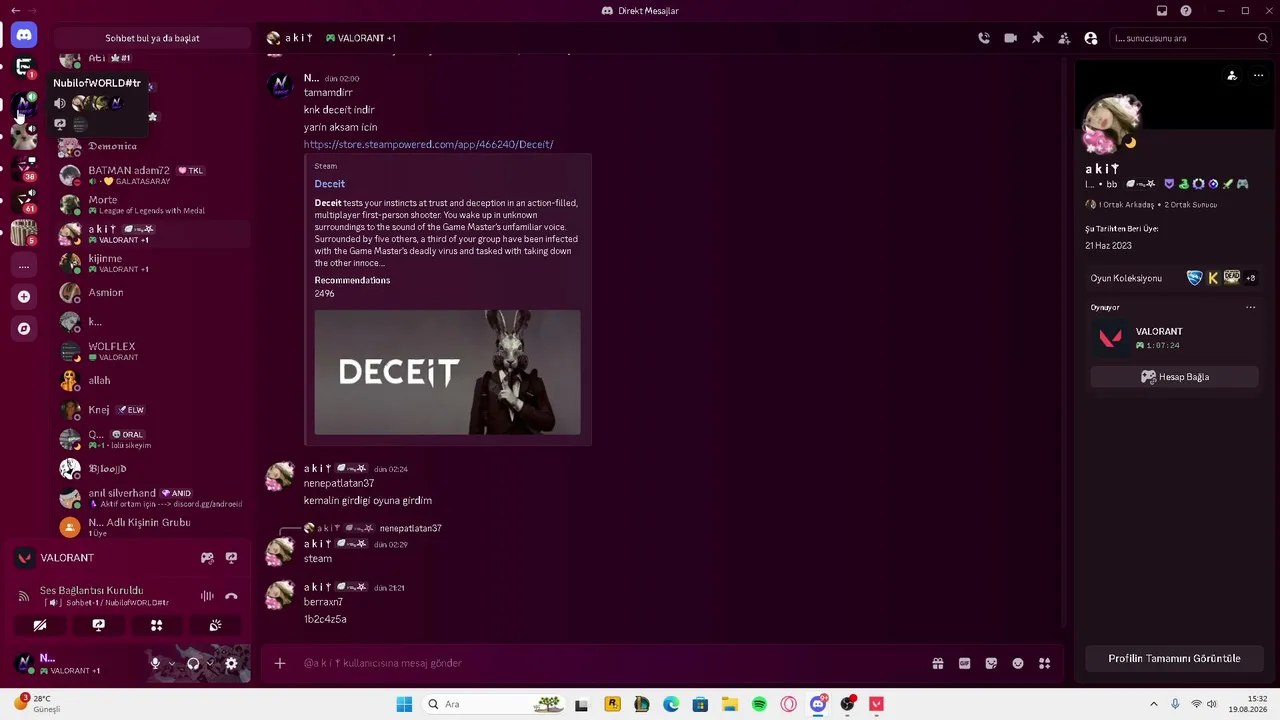The height and width of the screenshot is (720, 1280).
Task: Open the Activities launcher button
Action: tap(156, 625)
